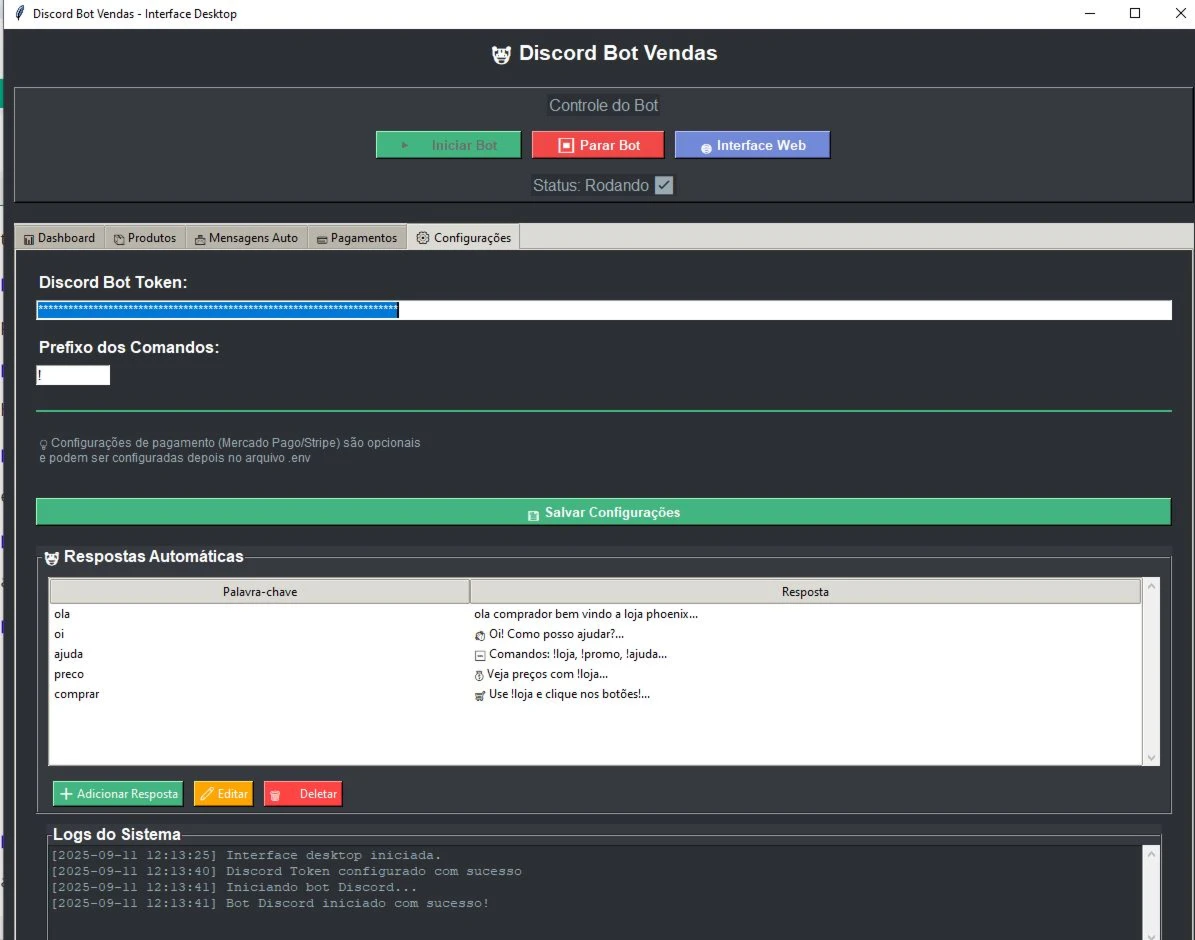
Task: Click response "Oi! Como posso ajudar?..."
Action: coord(549,634)
